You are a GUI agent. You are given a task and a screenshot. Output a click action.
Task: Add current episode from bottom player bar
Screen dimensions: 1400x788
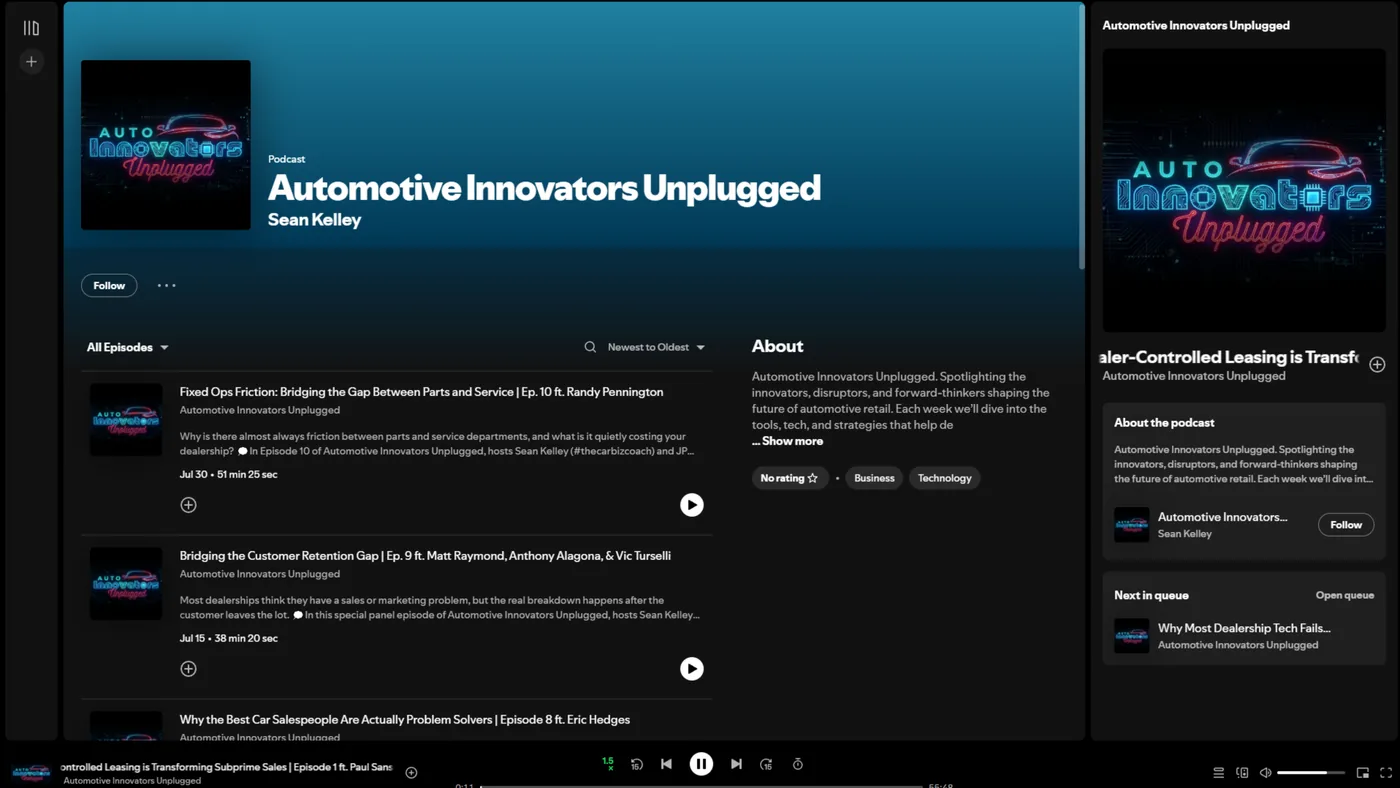tap(411, 772)
